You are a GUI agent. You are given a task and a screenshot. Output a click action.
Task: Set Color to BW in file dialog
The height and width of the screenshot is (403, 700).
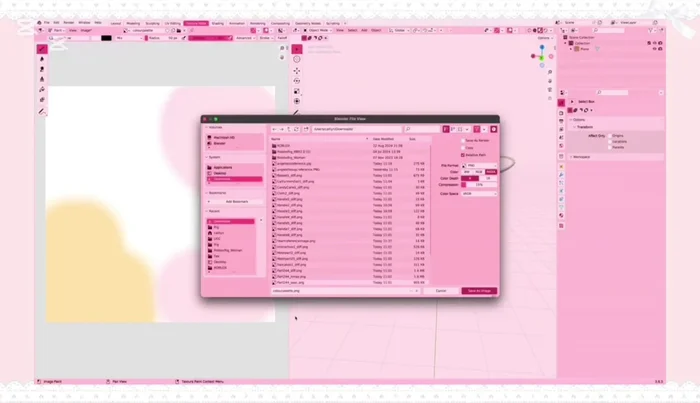(x=467, y=172)
